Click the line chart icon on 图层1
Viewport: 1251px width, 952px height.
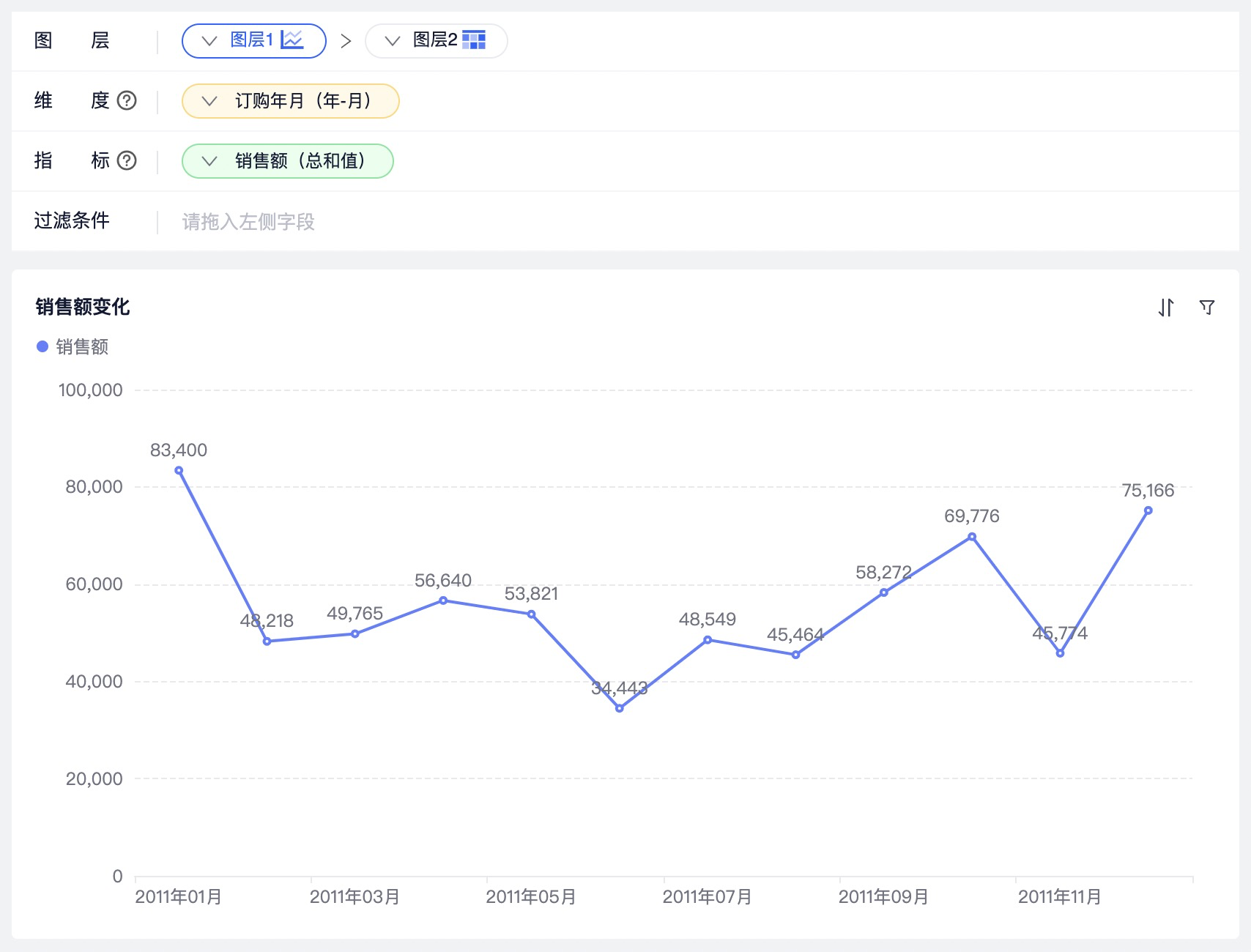292,40
